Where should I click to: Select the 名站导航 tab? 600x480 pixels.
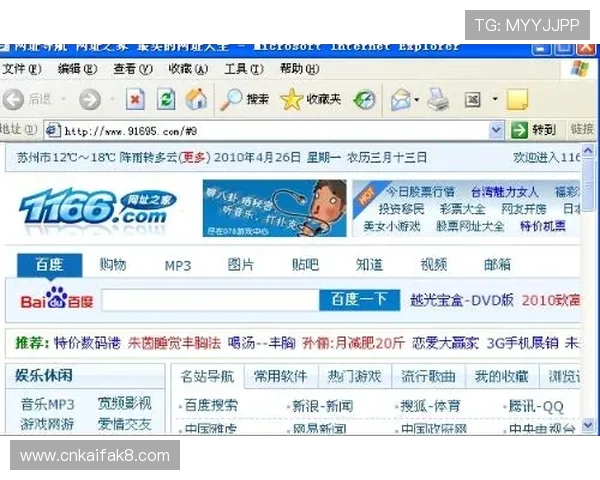[x=207, y=377]
